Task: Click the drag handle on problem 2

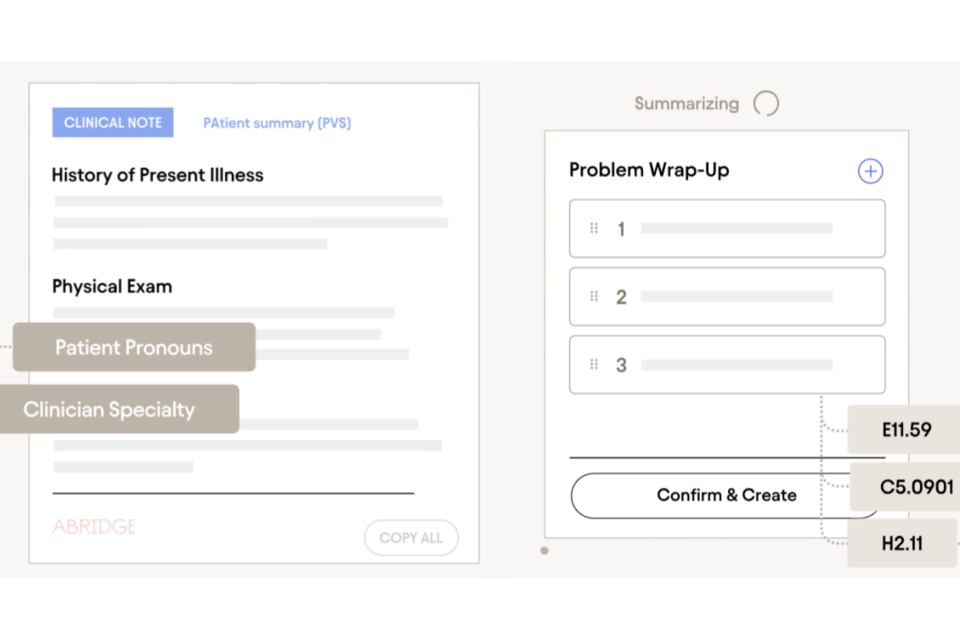Action: point(594,297)
